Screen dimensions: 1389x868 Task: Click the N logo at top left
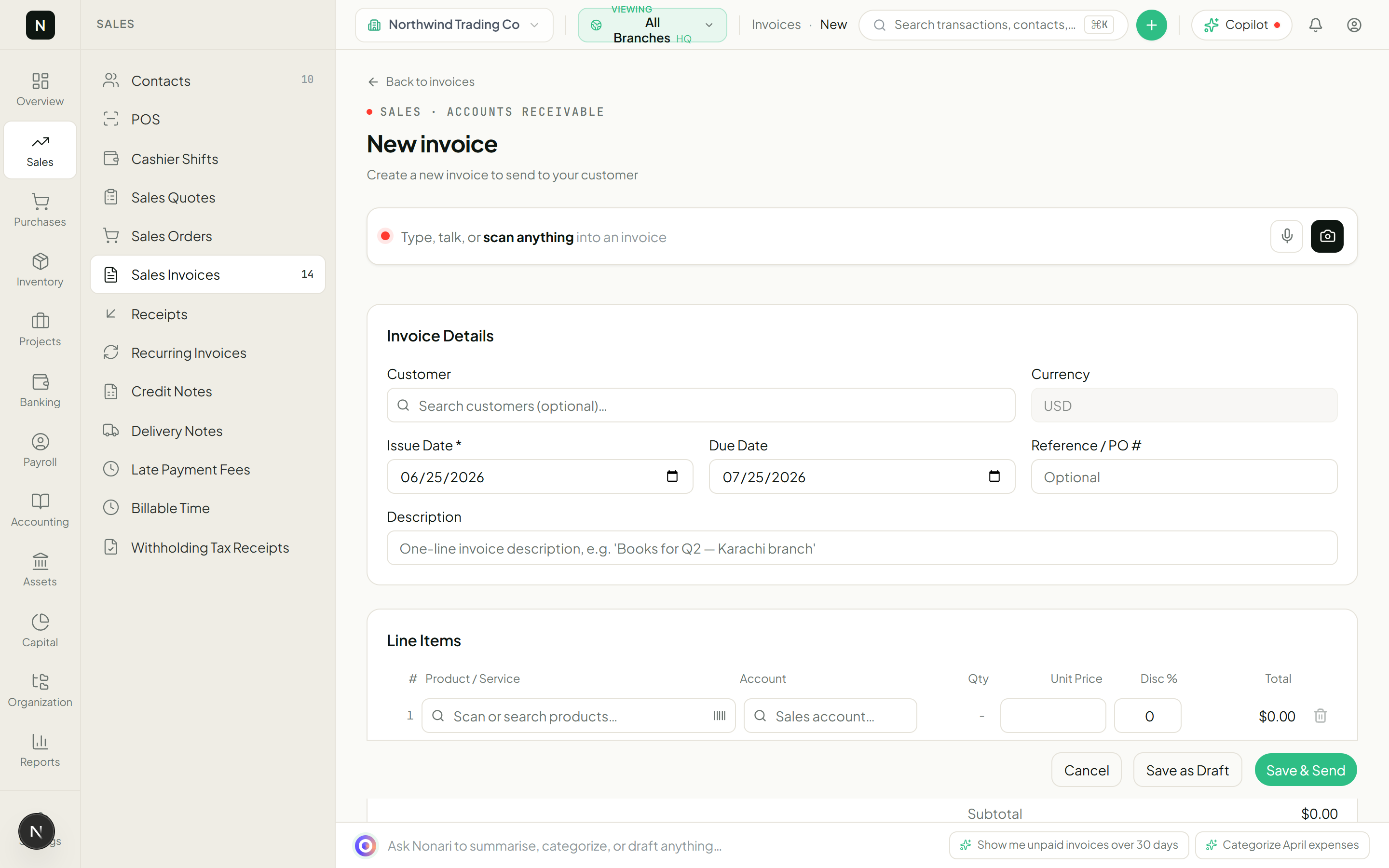(x=40, y=25)
